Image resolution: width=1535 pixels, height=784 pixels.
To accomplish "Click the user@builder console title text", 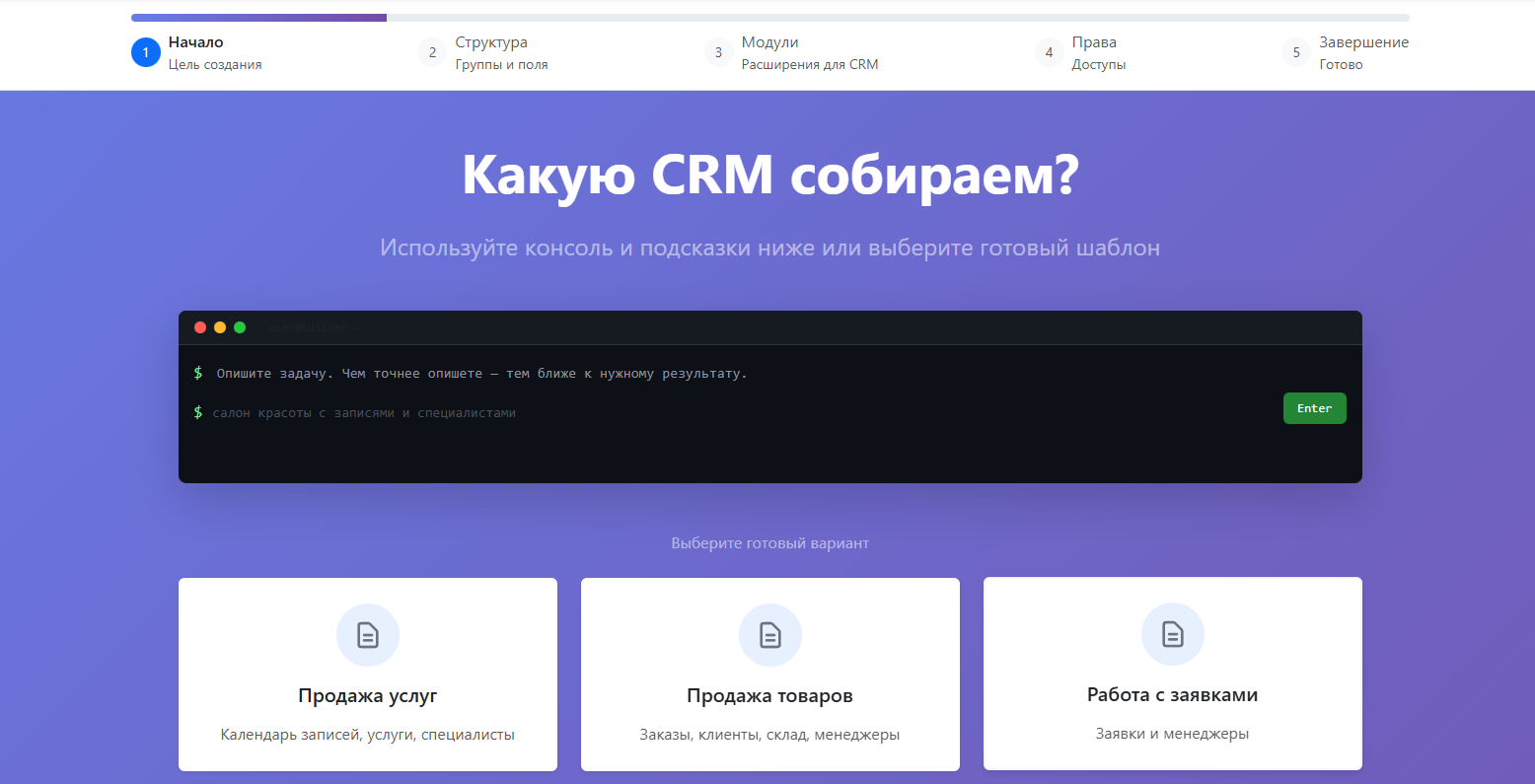I will [314, 327].
